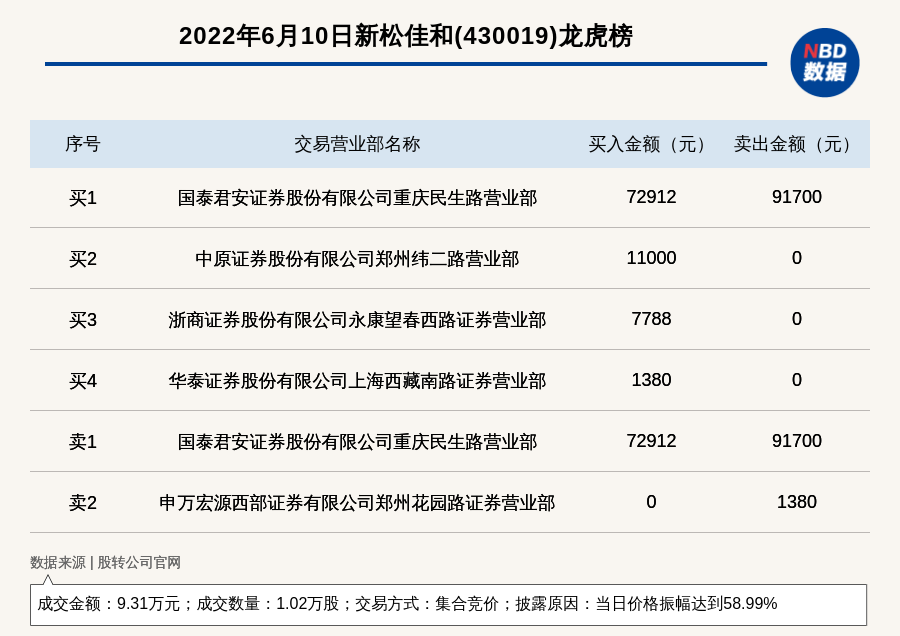Viewport: 900px width, 636px height.
Task: Select the 卖2 row label
Action: (83, 503)
